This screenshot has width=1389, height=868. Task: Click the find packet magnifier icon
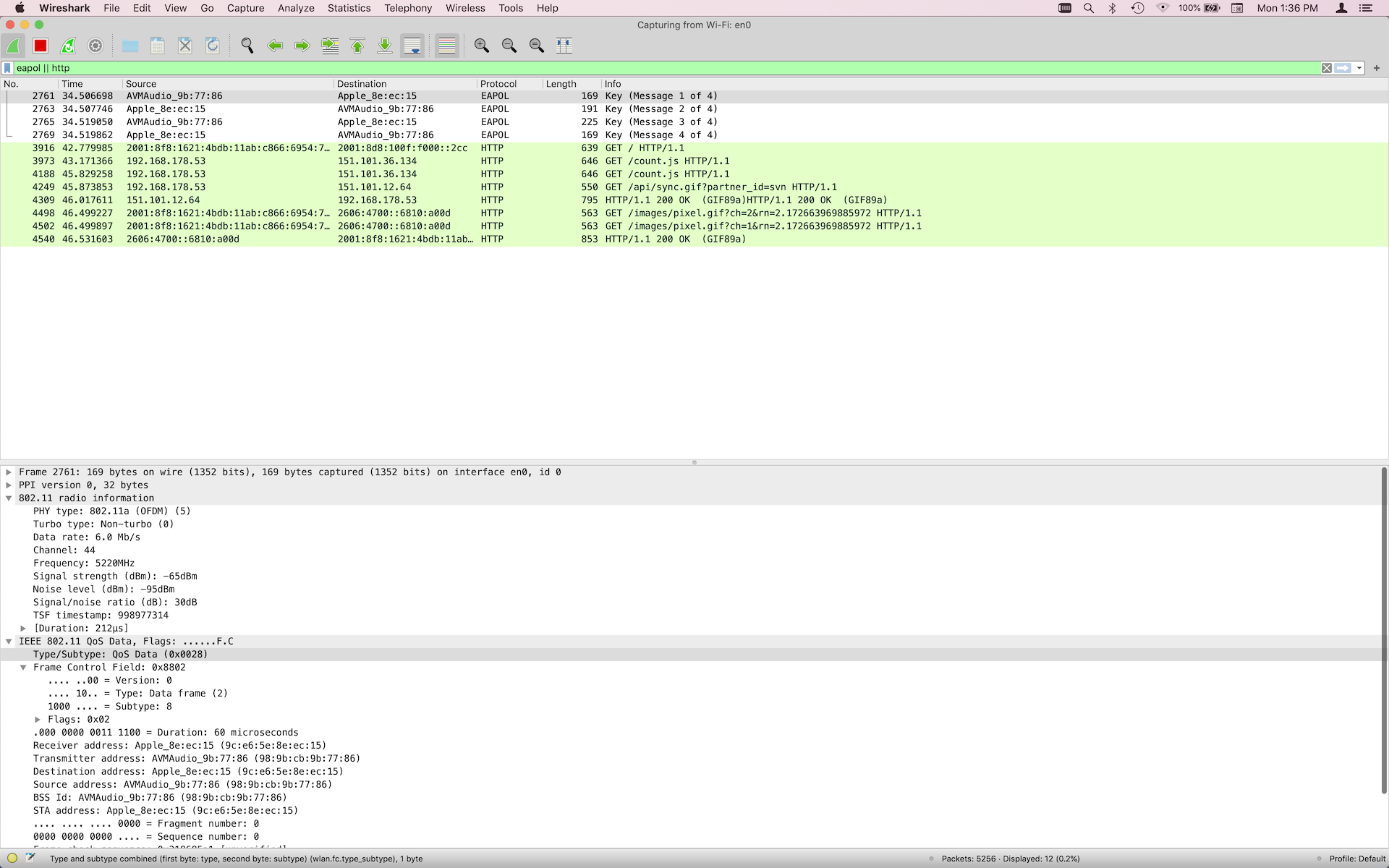point(247,46)
